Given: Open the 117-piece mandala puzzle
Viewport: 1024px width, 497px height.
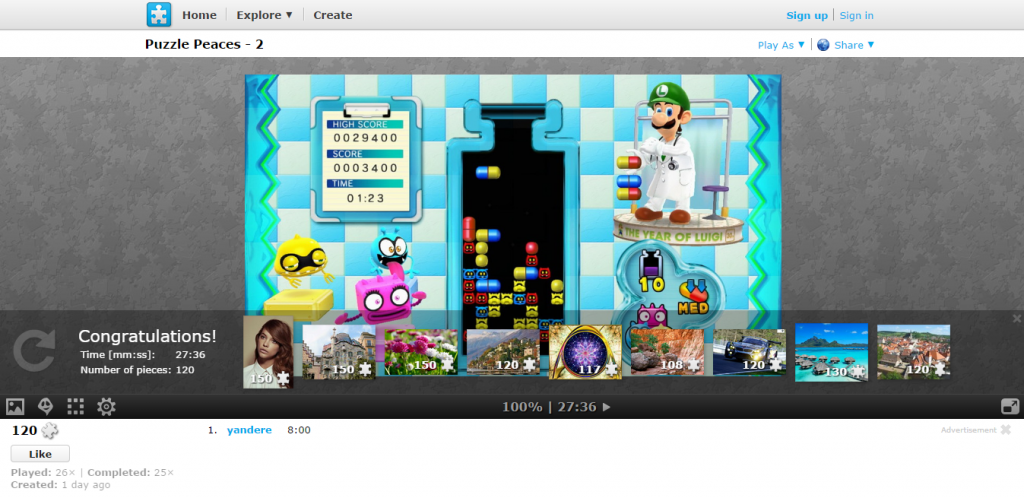Looking at the screenshot, I should (x=585, y=352).
